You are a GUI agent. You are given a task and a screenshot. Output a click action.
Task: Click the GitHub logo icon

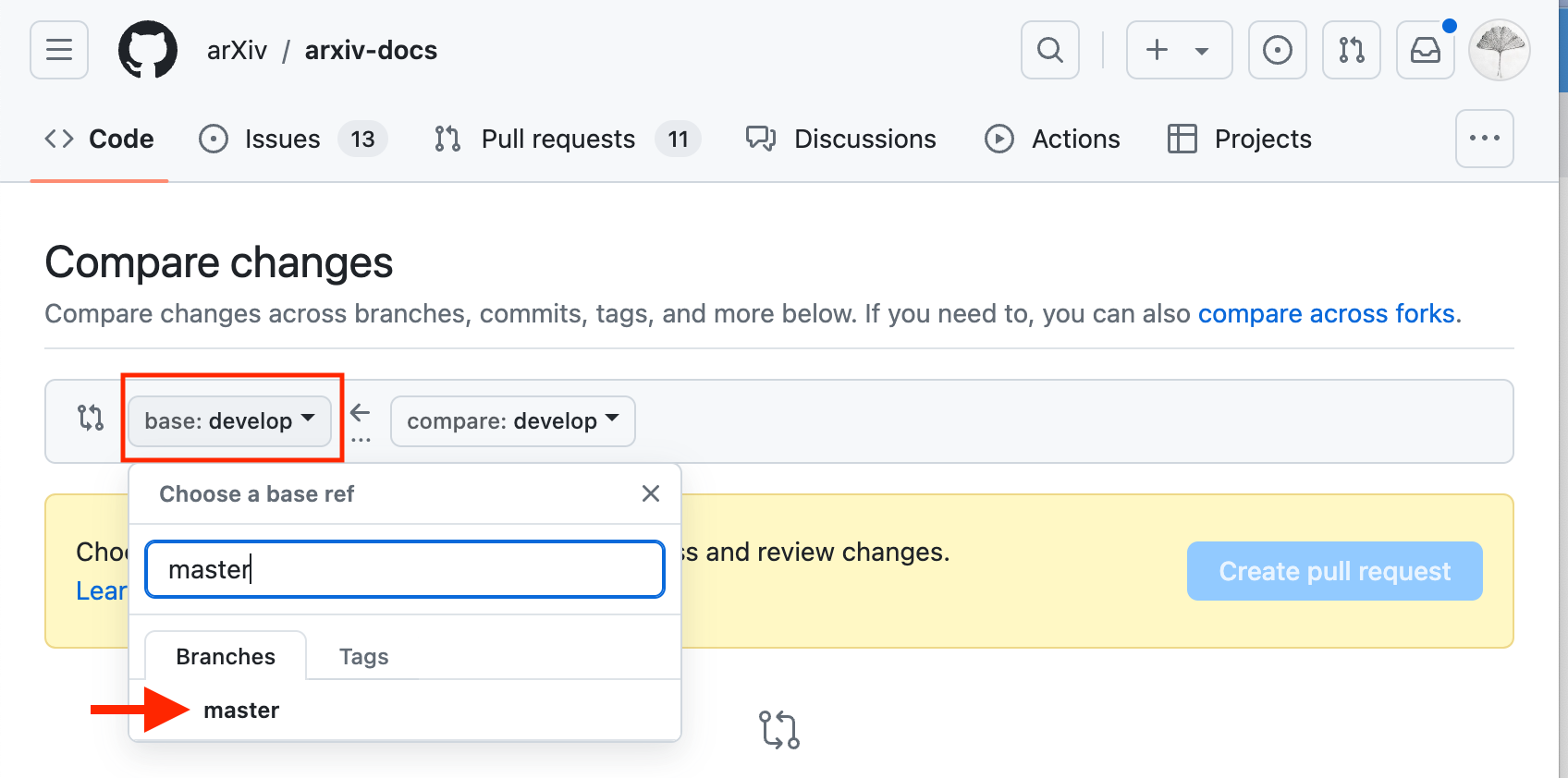148,50
